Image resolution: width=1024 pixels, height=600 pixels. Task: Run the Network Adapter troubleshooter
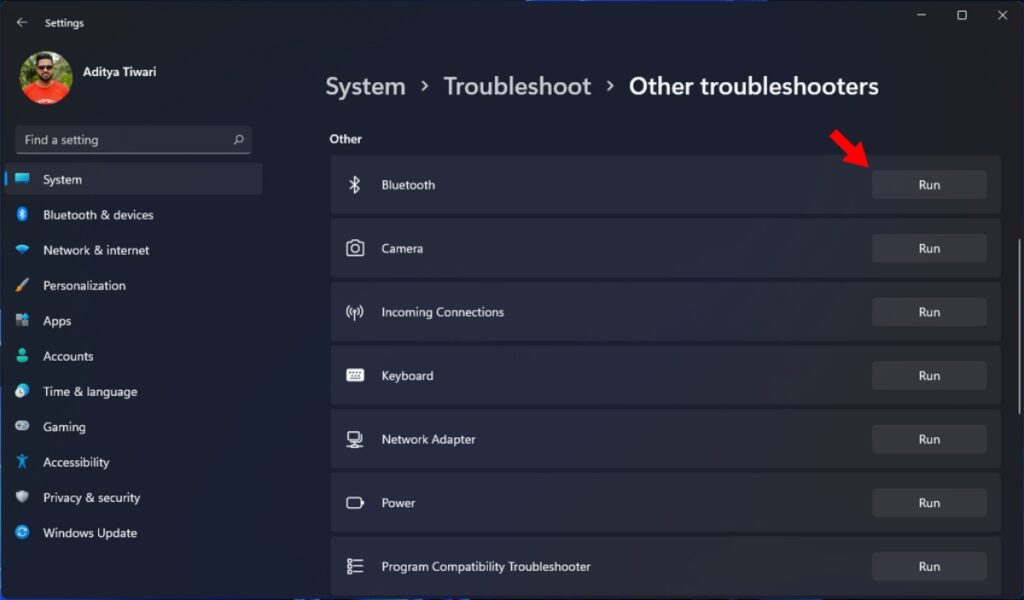click(x=928, y=439)
